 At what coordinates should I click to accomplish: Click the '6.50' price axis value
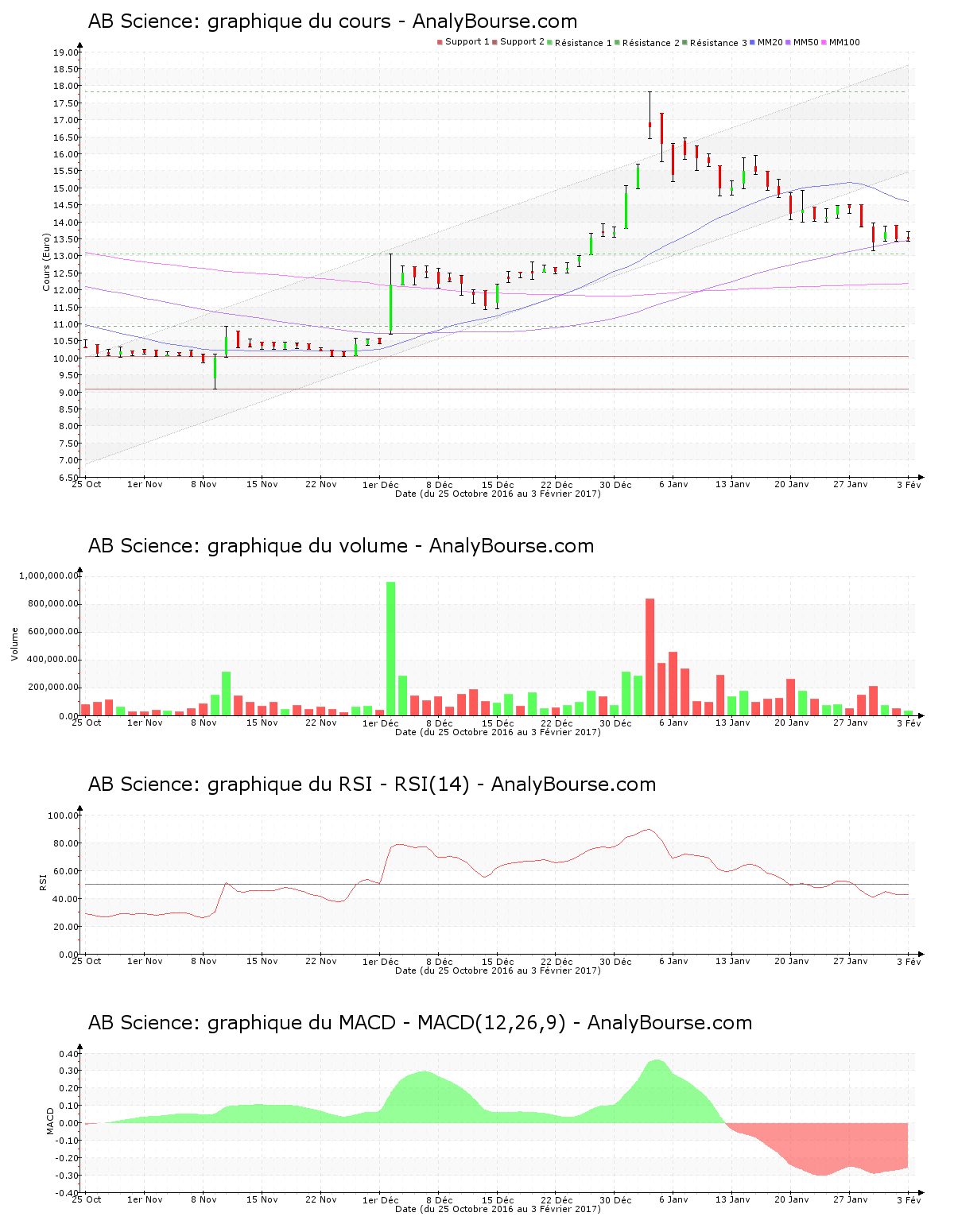pyautogui.click(x=68, y=478)
